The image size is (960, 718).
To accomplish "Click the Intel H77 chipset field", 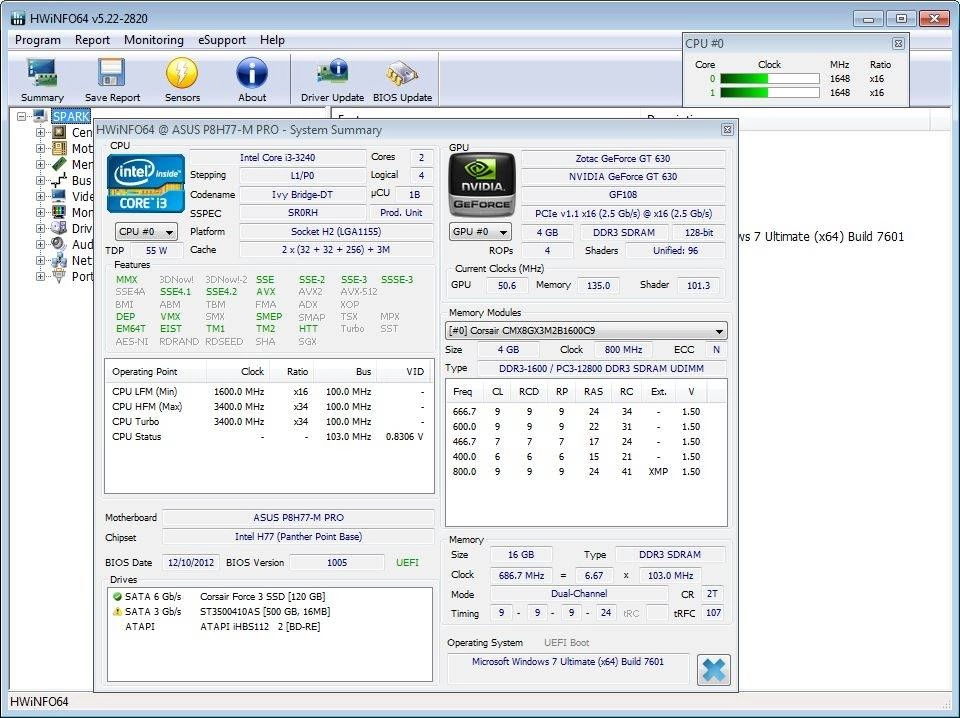I will pos(298,537).
